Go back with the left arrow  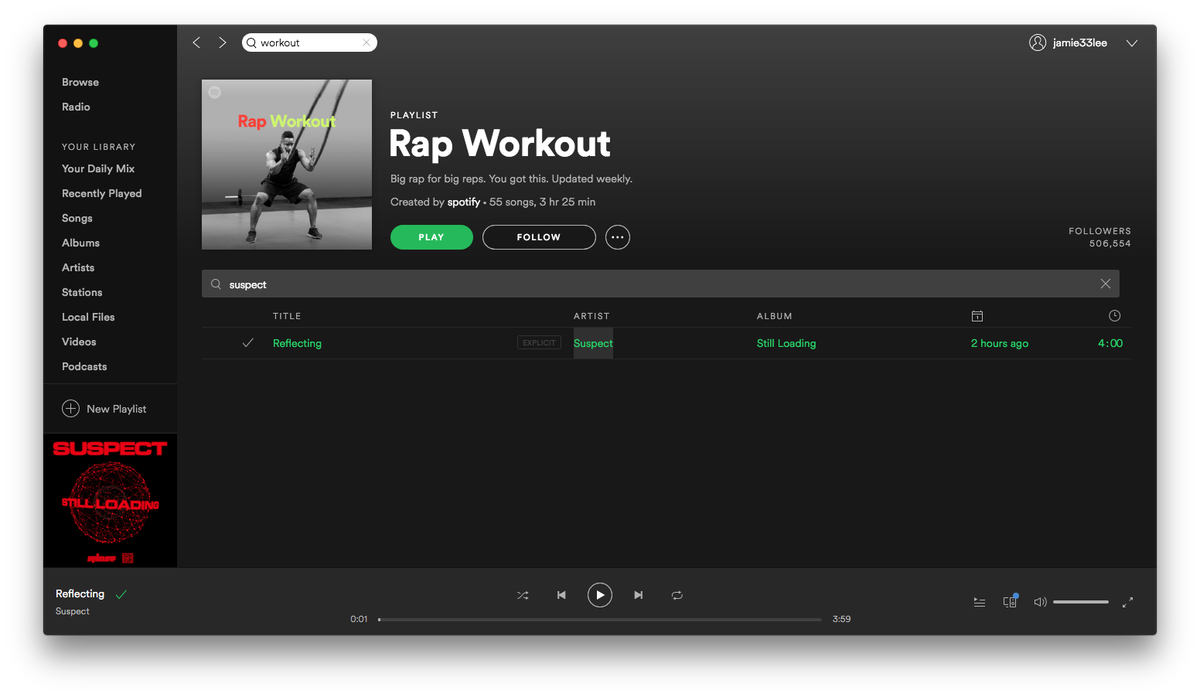pos(196,43)
